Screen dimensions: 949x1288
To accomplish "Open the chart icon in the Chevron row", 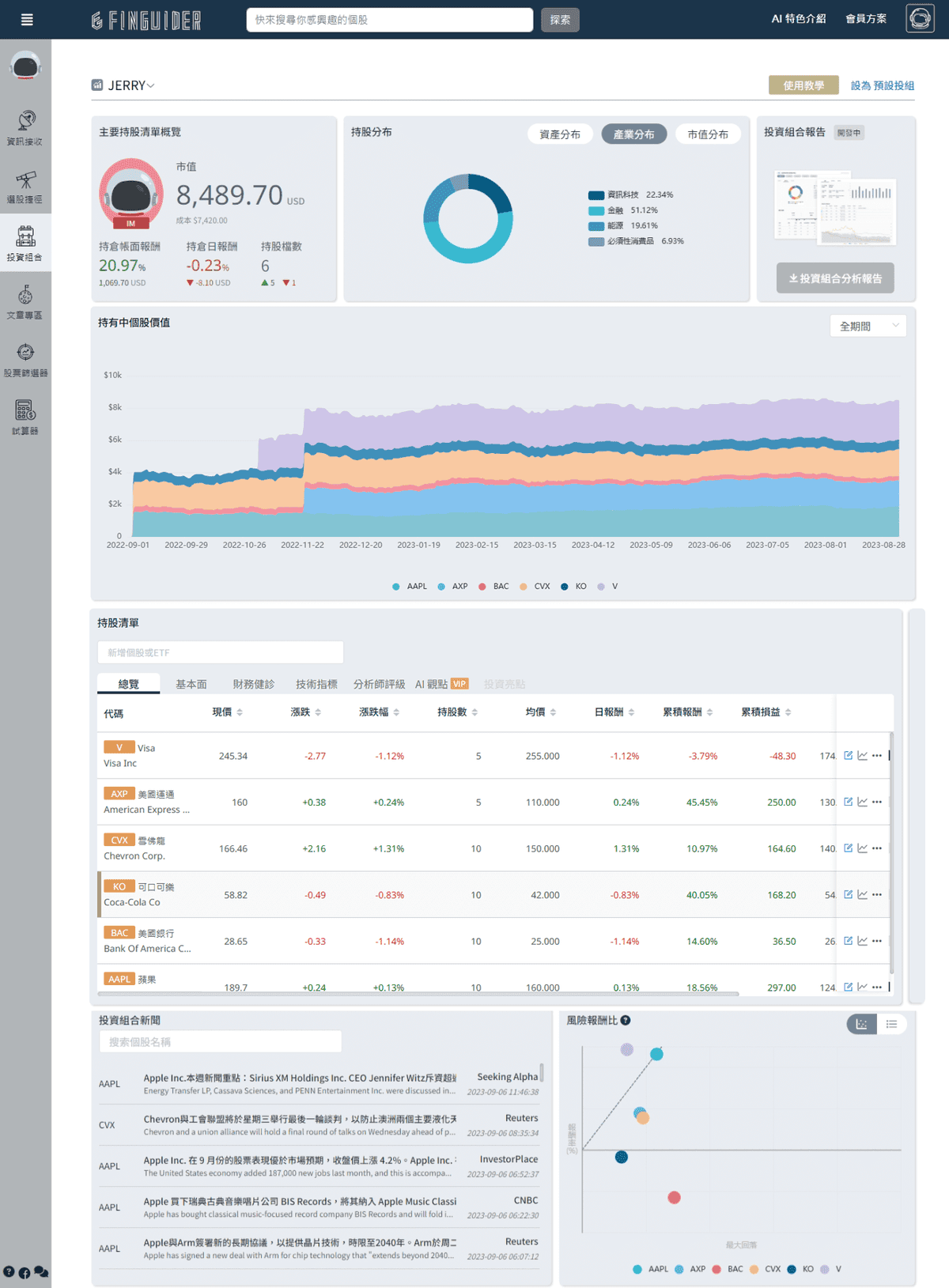I will pos(863,848).
